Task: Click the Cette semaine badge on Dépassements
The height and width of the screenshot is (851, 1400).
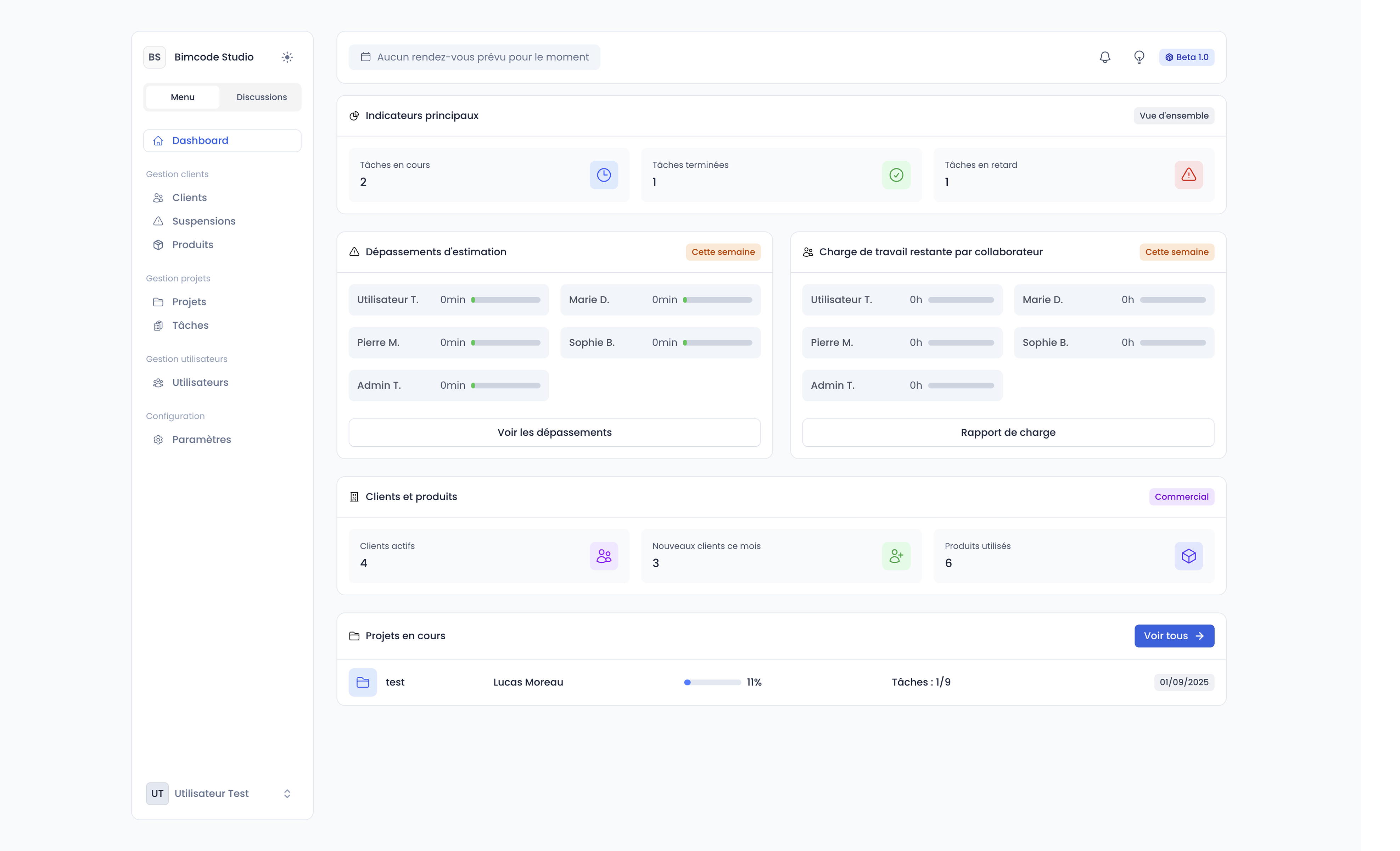Action: point(723,252)
